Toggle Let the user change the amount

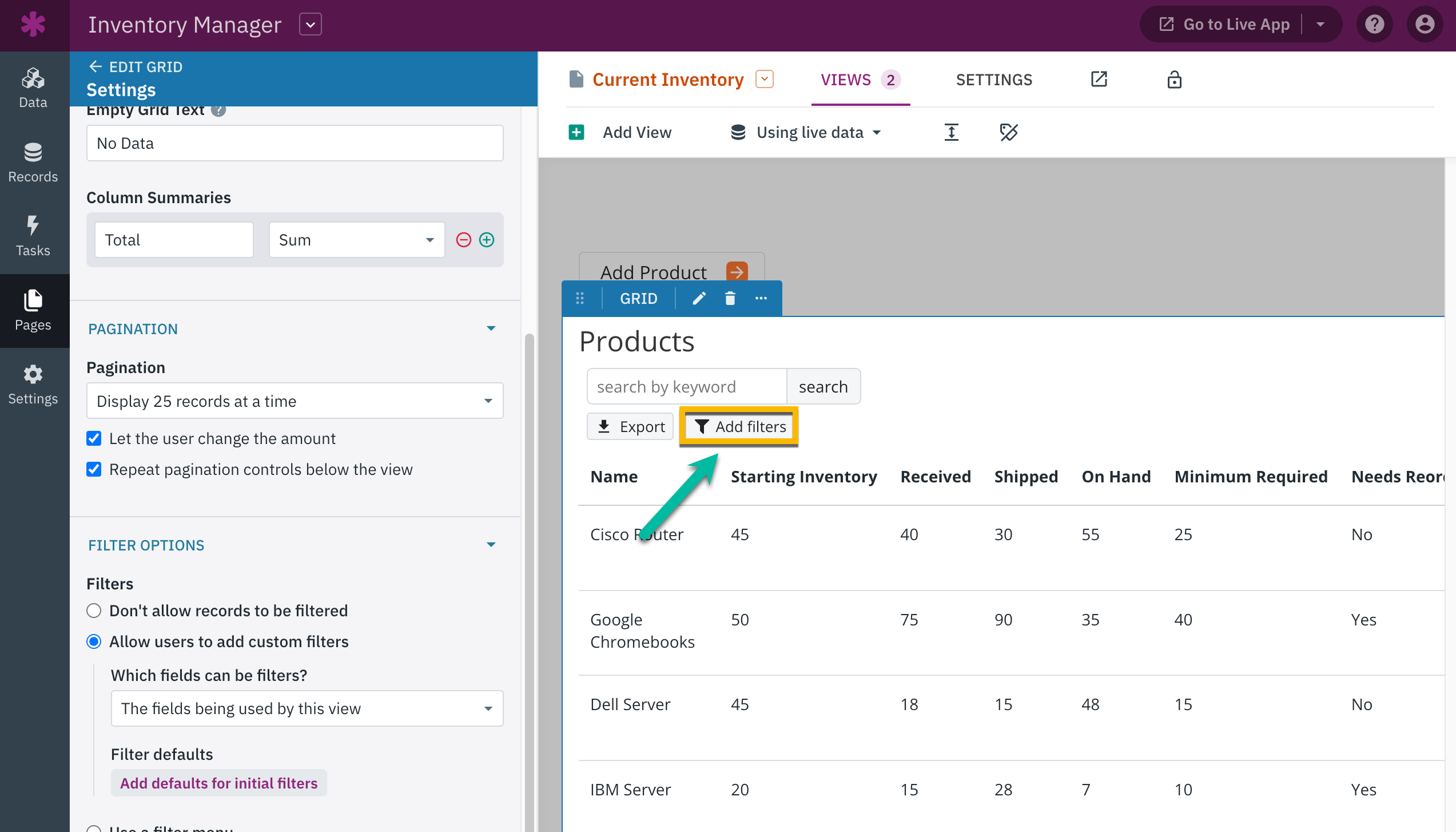94,438
